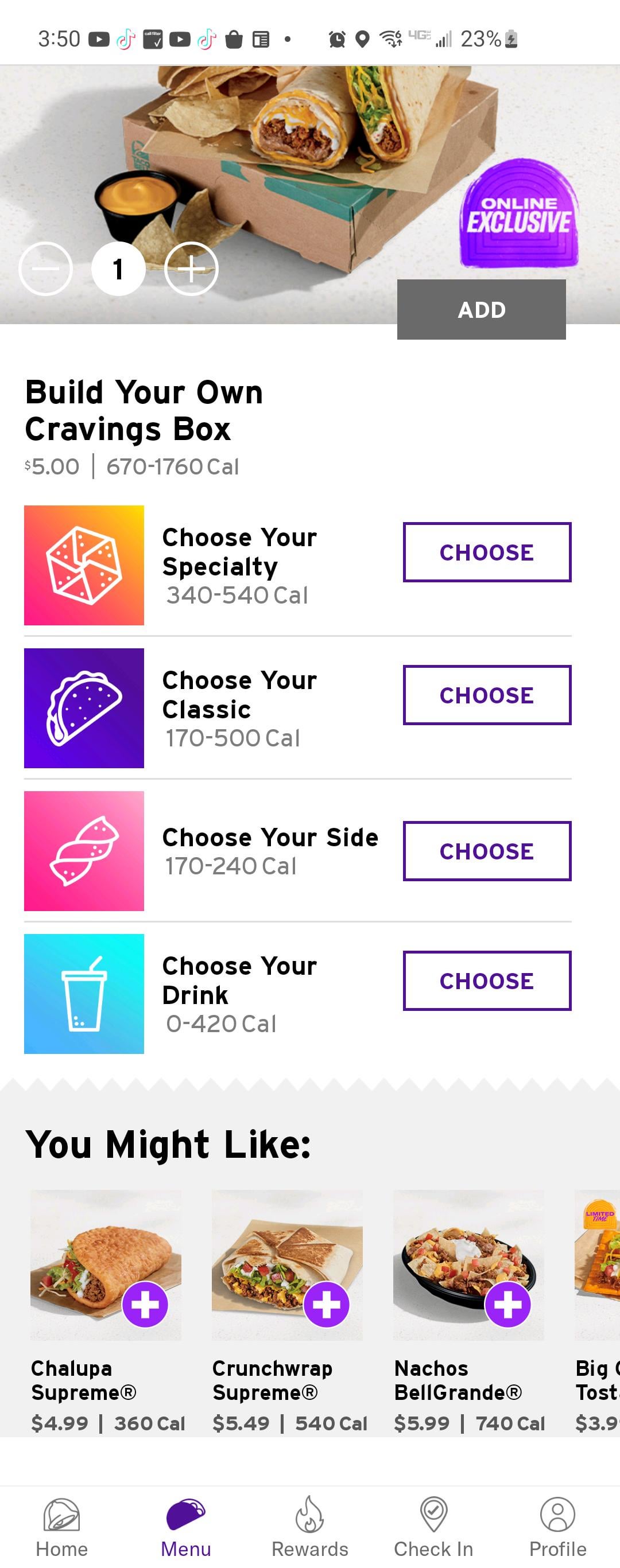Viewport: 620px width, 1568px height.
Task: Tap the Drink cup icon tile
Action: click(84, 993)
